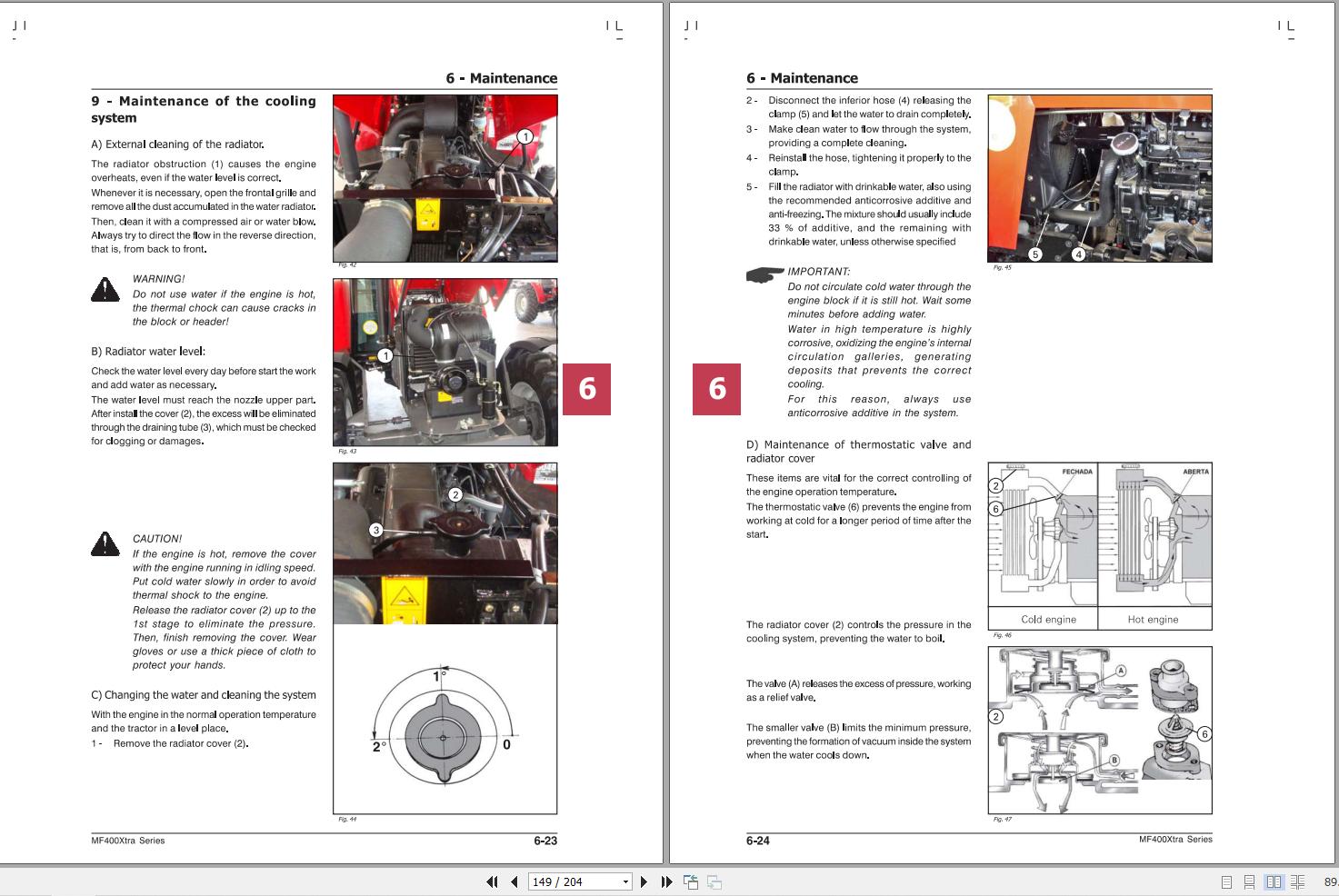Click the 'FECHADA' label in the thermostat diagram

point(1077,473)
